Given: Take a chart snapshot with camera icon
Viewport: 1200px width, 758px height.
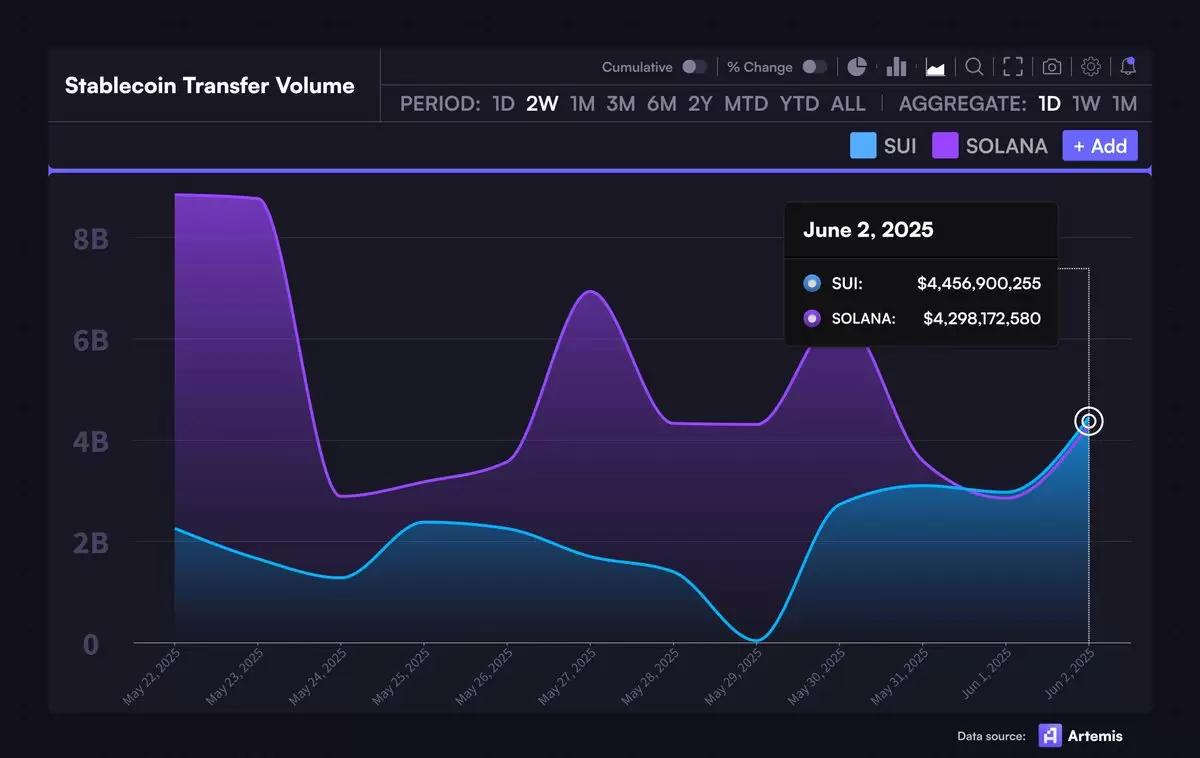Looking at the screenshot, I should pyautogui.click(x=1052, y=67).
